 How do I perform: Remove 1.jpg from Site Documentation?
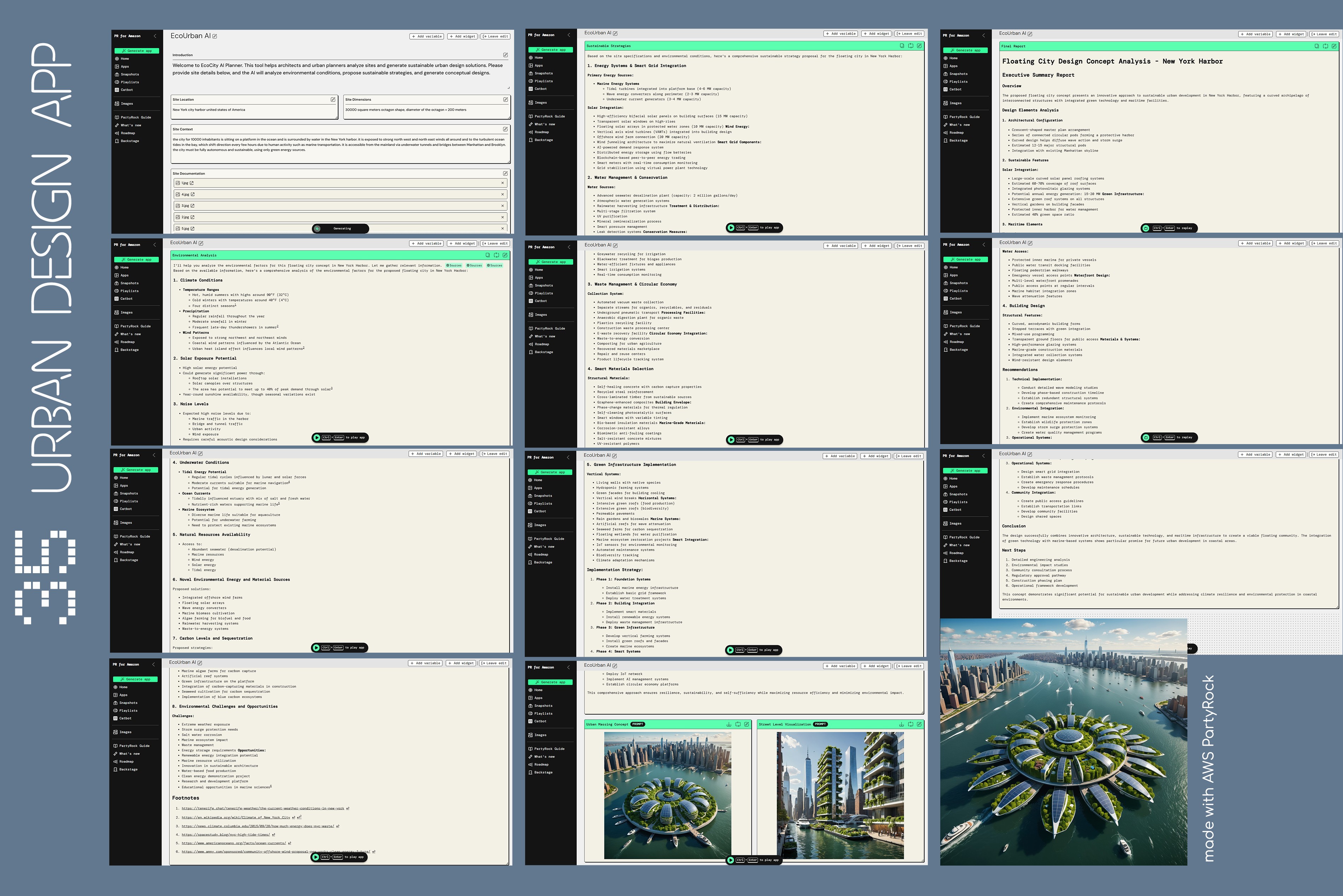(502, 183)
